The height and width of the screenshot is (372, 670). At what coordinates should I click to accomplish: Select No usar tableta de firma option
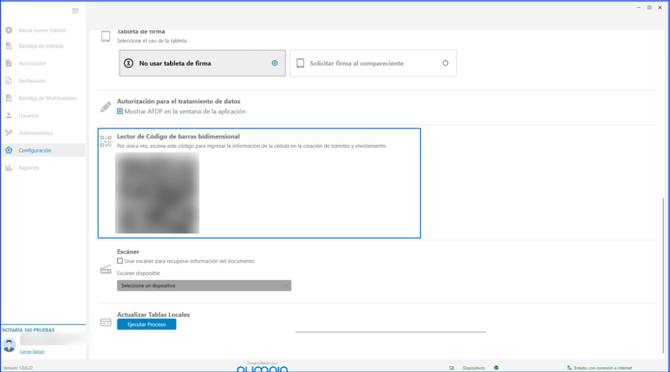pyautogui.click(x=202, y=63)
